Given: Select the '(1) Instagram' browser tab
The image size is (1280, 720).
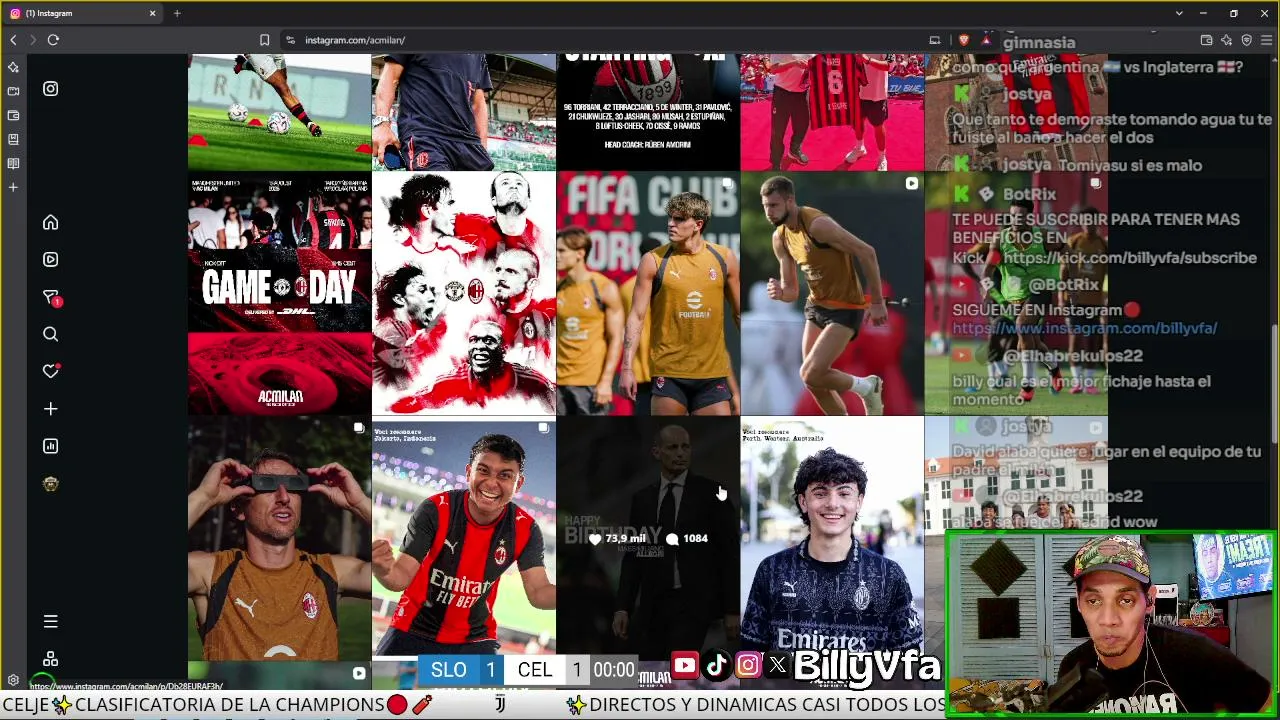Looking at the screenshot, I should tap(81, 13).
